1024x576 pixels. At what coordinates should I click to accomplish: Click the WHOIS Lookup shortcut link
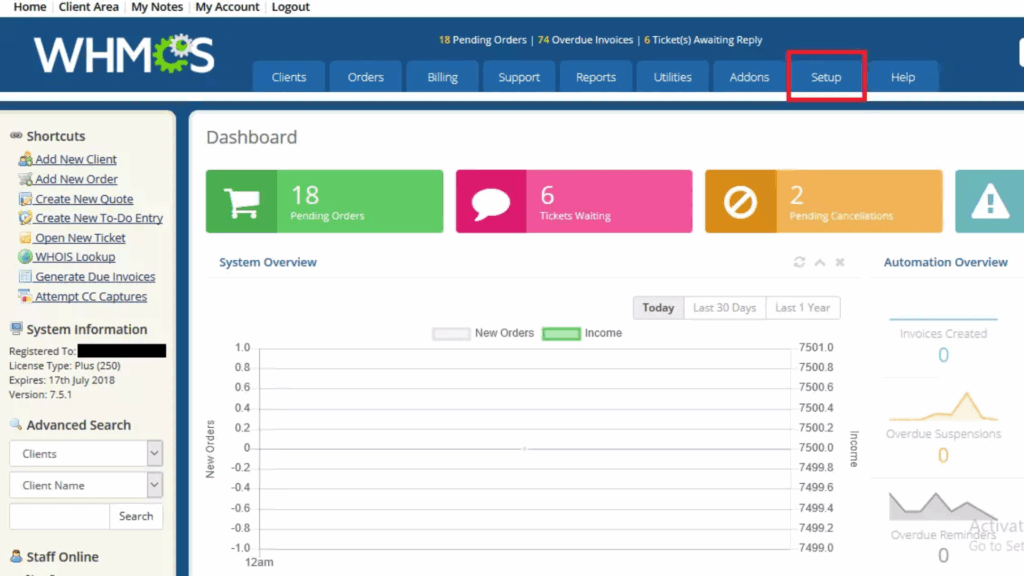(x=75, y=257)
